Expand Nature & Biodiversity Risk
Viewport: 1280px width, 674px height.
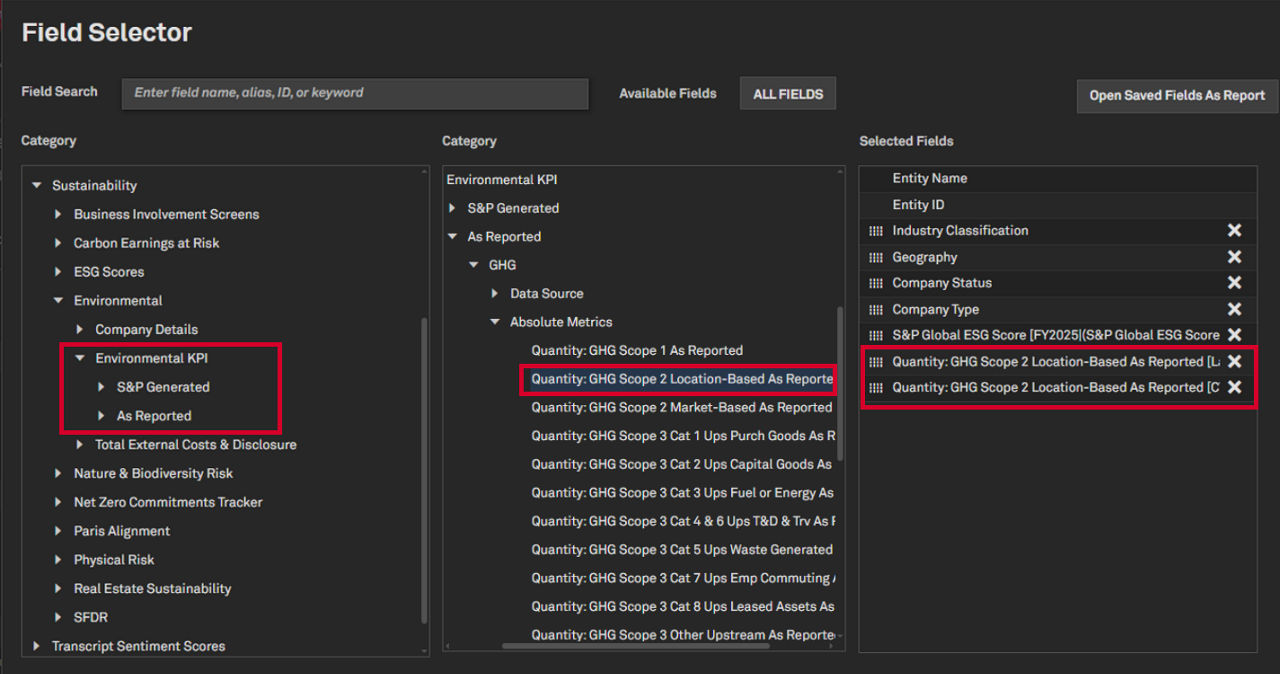(58, 473)
